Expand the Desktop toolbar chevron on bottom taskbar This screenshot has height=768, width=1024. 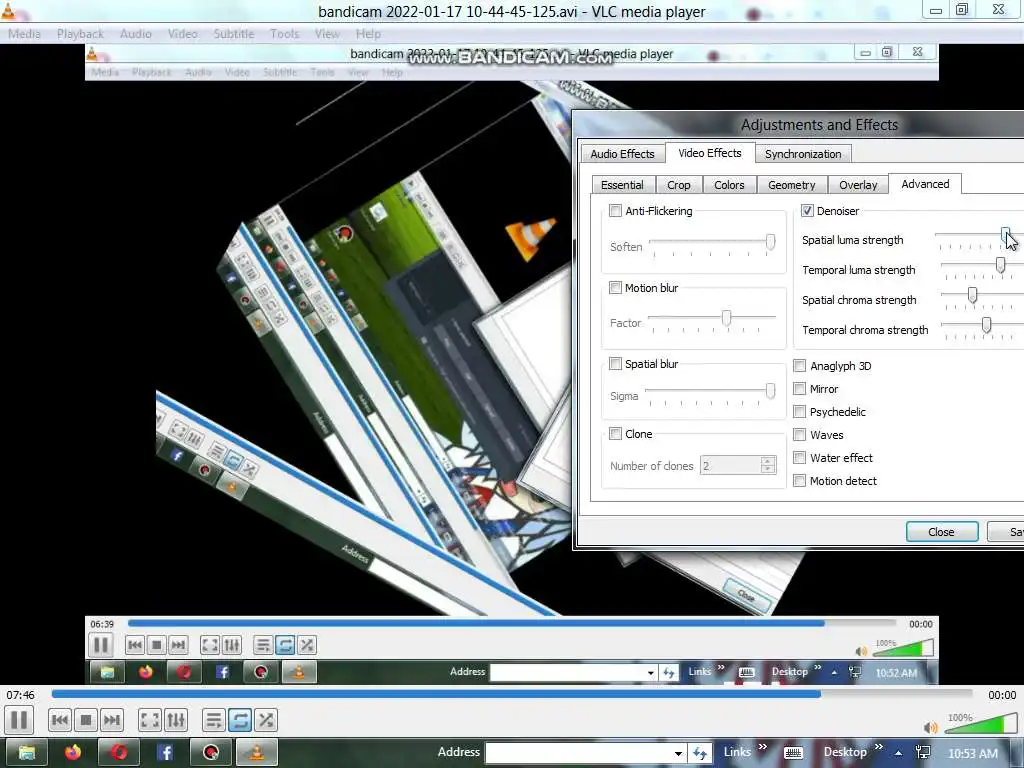pos(878,747)
